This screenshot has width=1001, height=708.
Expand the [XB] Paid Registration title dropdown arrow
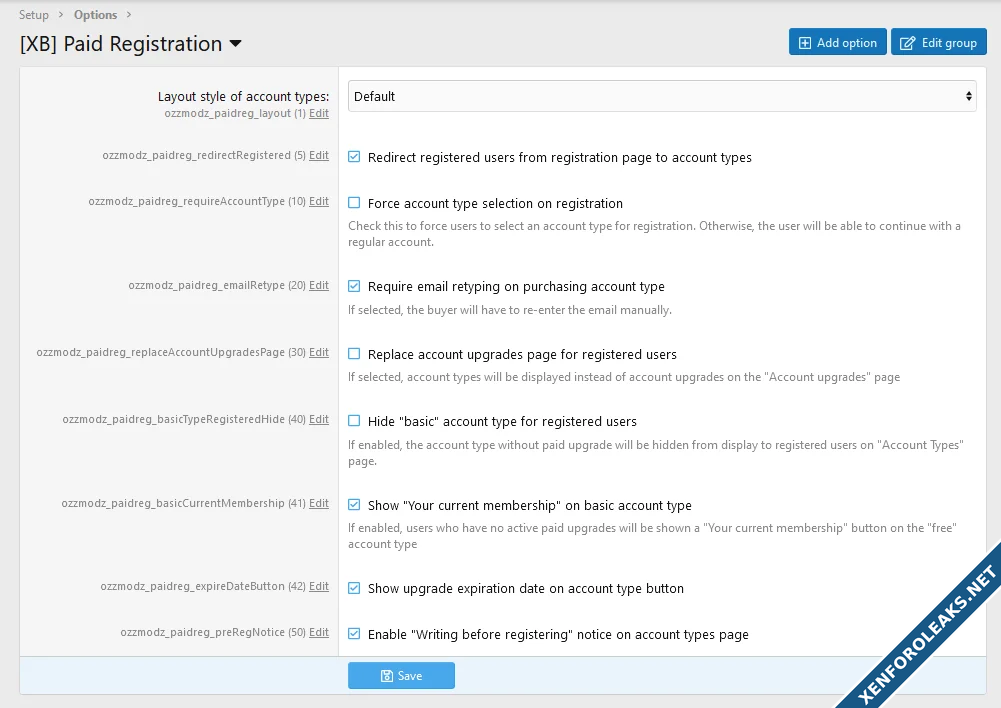(x=236, y=44)
